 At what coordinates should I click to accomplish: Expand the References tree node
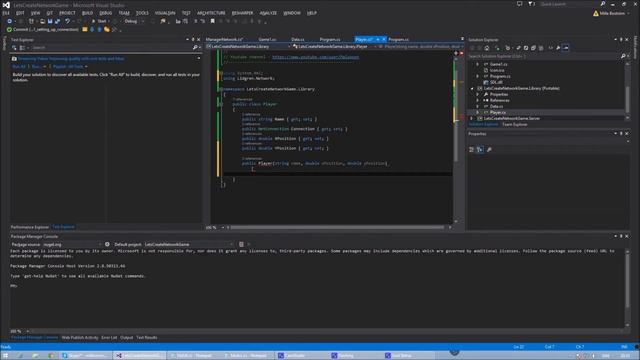[478, 100]
